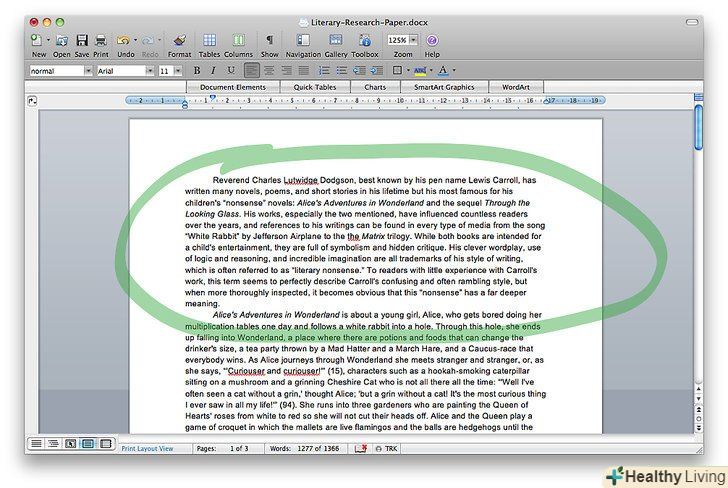Click the next page double-arrow button

[x=698, y=428]
